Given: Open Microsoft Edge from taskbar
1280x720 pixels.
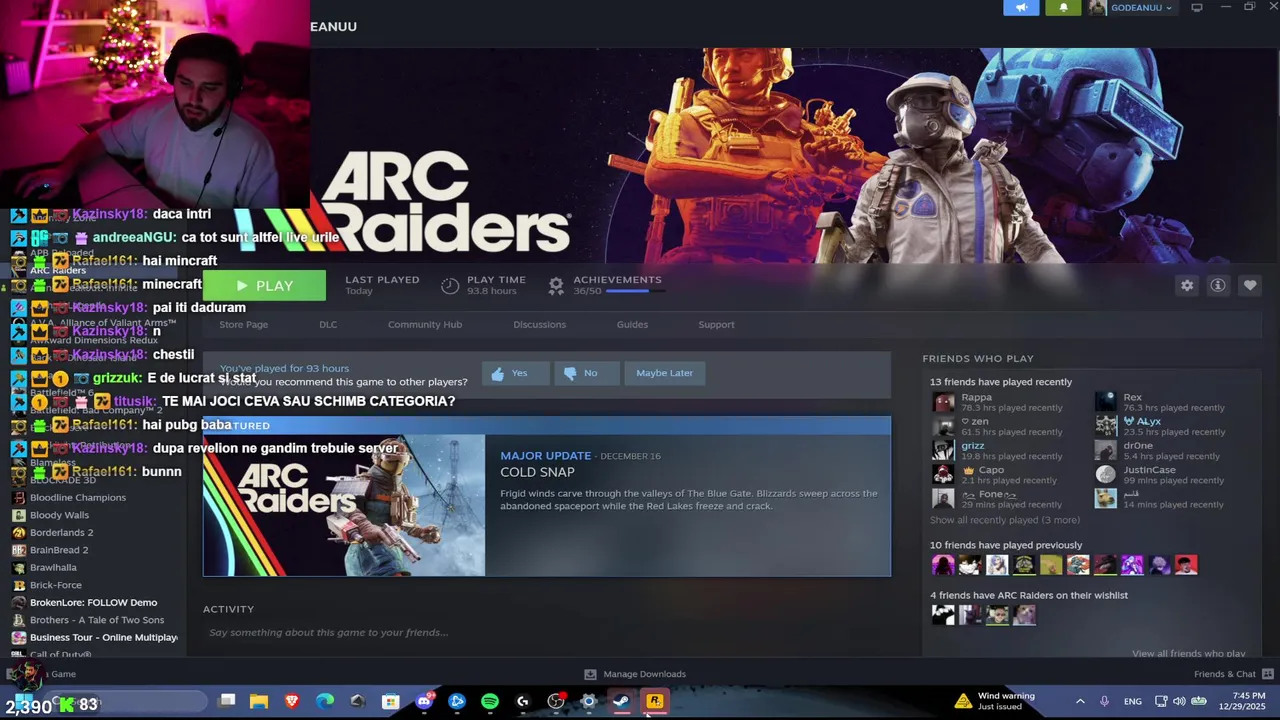Looking at the screenshot, I should point(325,702).
